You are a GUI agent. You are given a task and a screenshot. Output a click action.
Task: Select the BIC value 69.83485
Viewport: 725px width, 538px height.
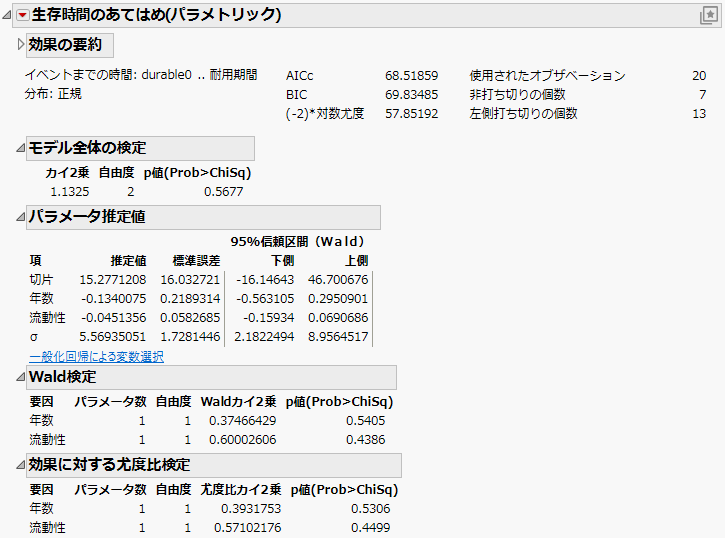tap(412, 94)
